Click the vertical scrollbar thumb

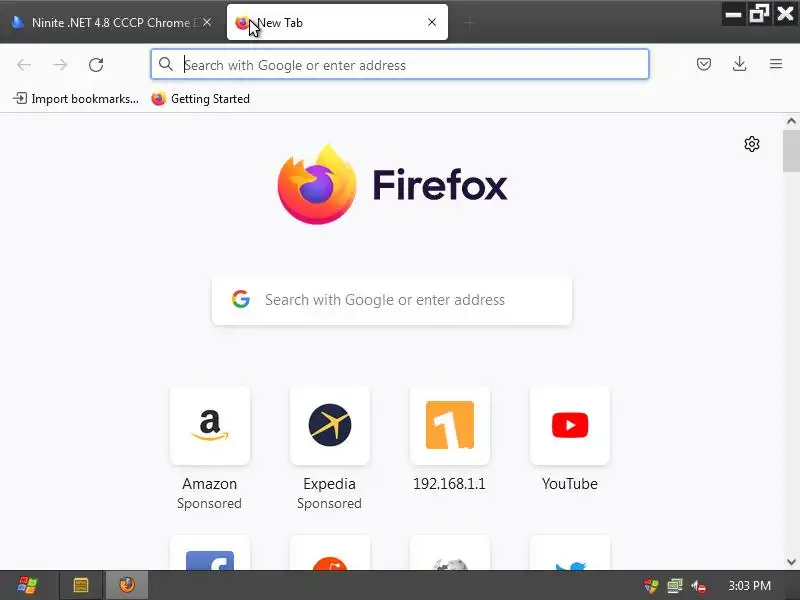tap(791, 151)
